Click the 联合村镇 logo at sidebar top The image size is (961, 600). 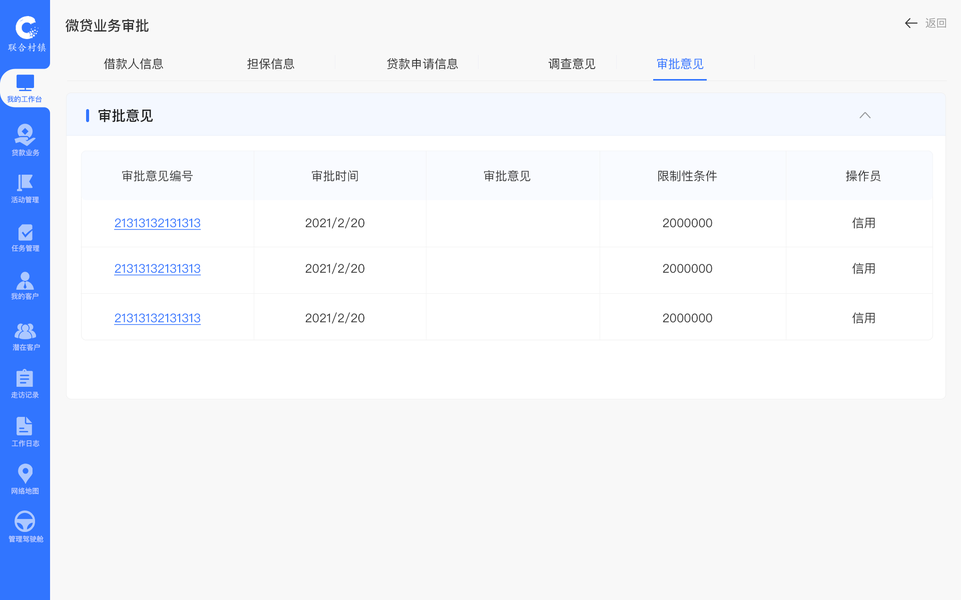coord(26,34)
